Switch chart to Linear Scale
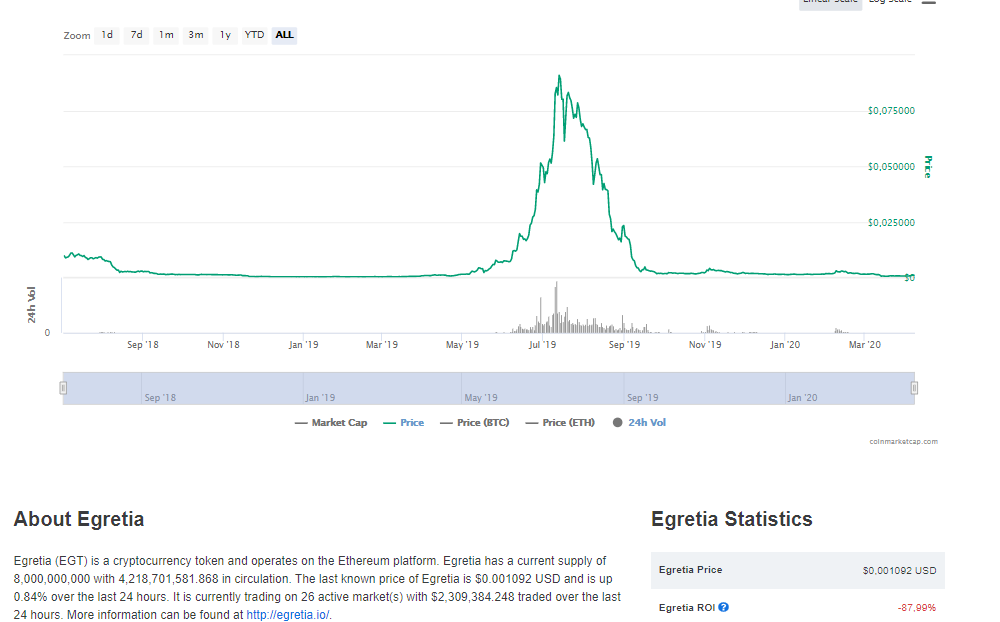Image resolution: width=1000 pixels, height=622 pixels. pyautogui.click(x=830, y=3)
